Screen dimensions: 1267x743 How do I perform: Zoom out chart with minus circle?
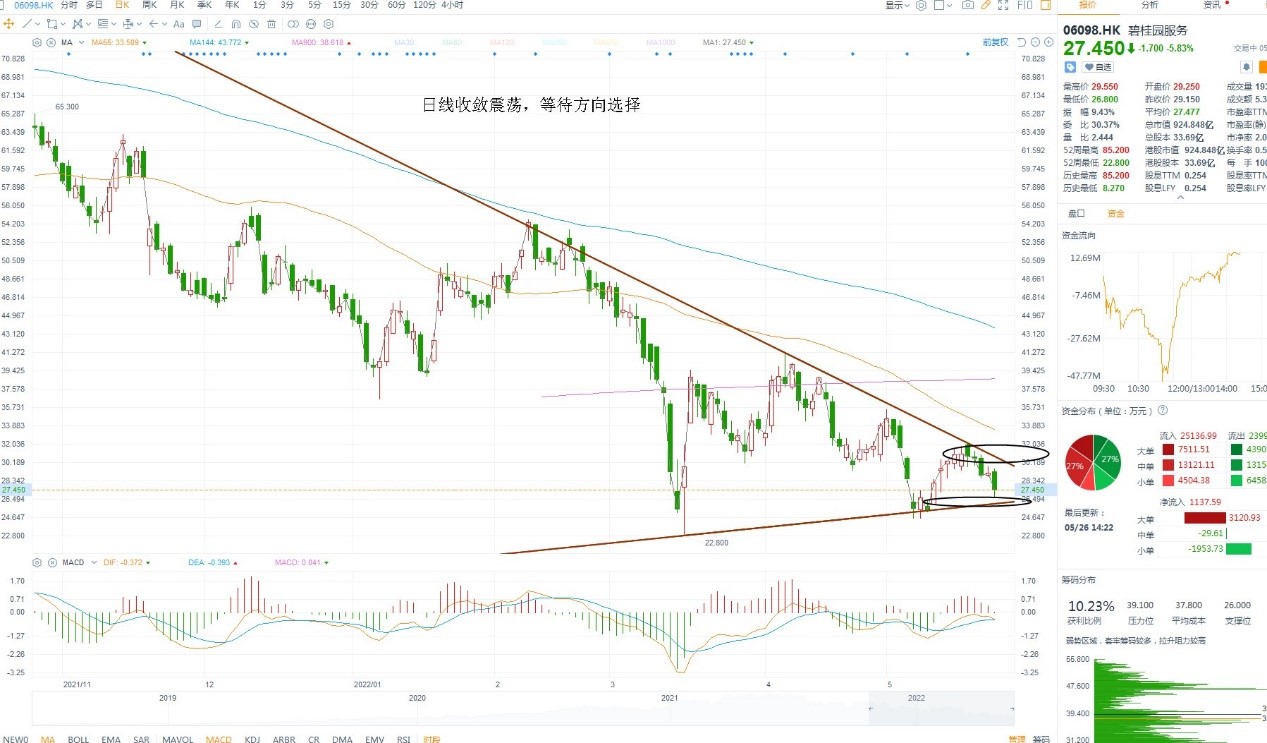coord(1035,42)
